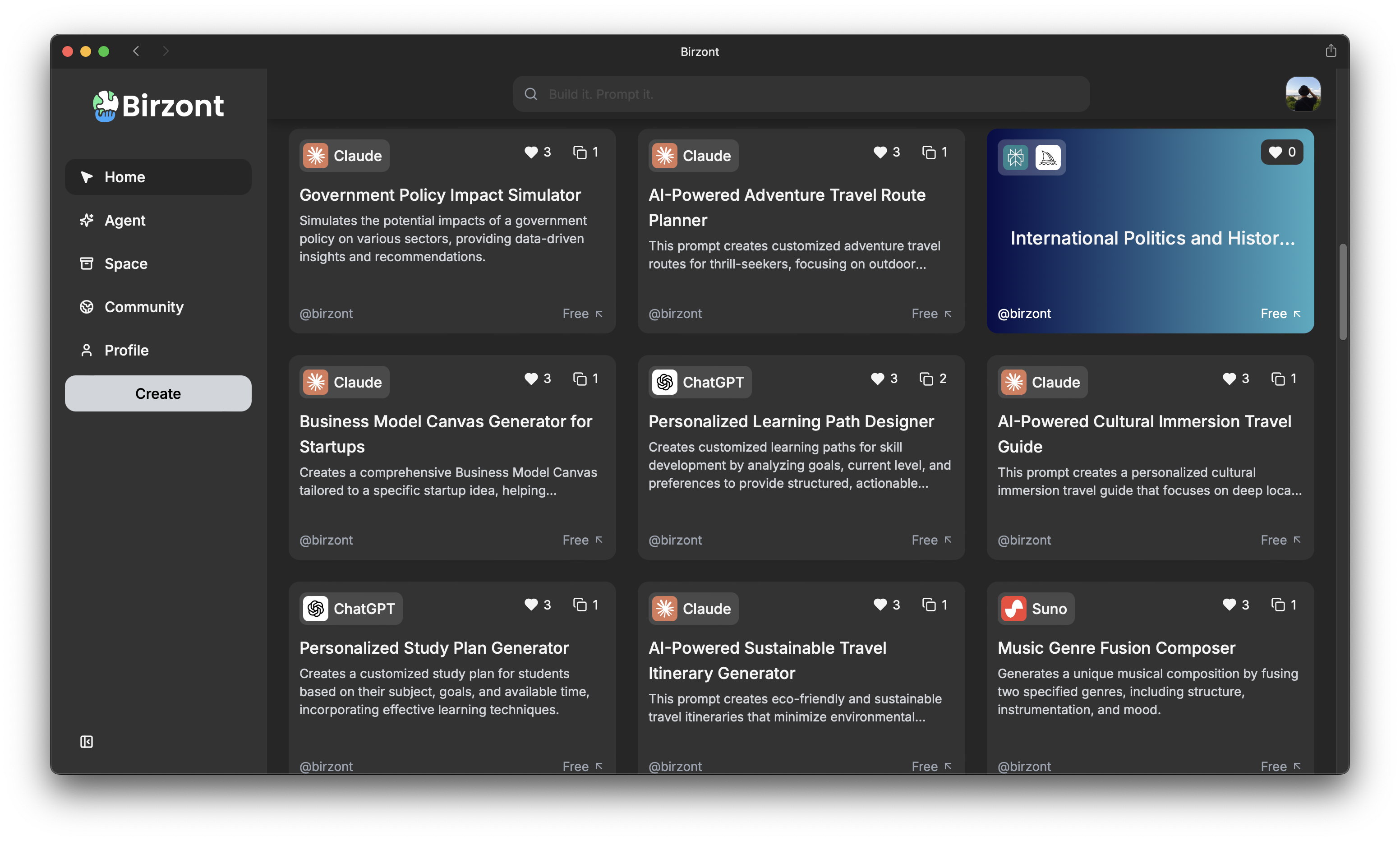Expand Free arrow on Personalized Study Plan card

click(599, 766)
